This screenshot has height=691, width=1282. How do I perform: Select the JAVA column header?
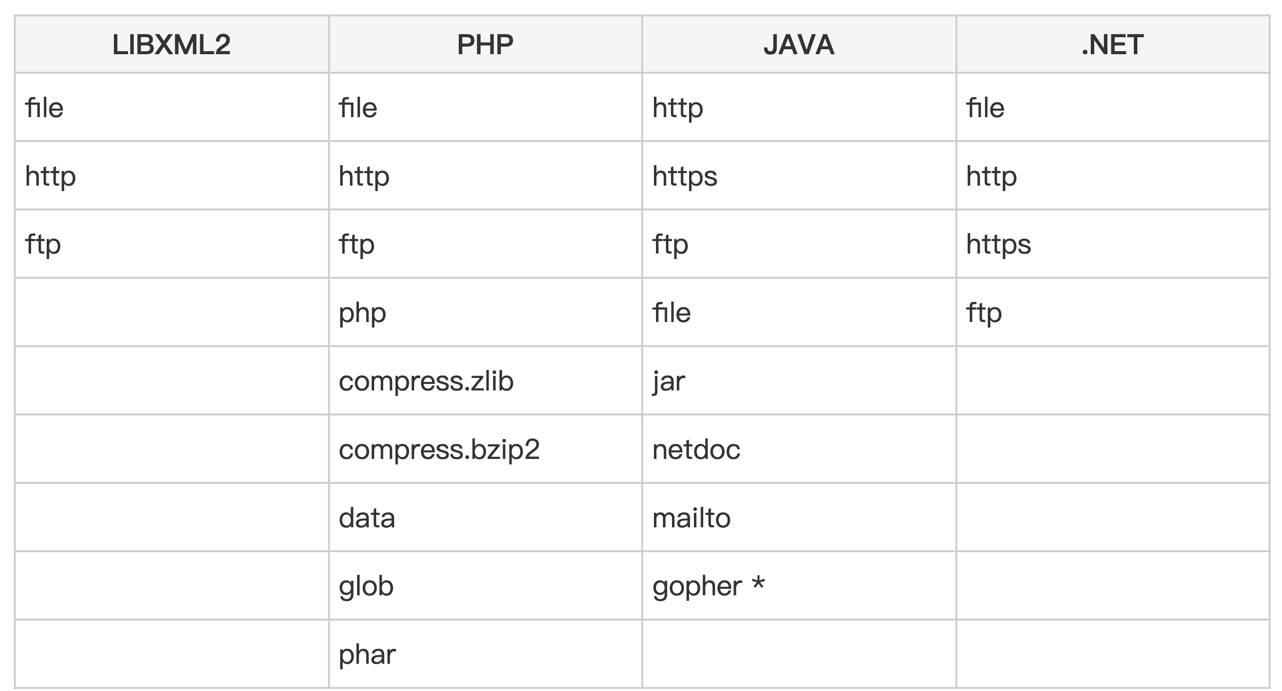[798, 45]
